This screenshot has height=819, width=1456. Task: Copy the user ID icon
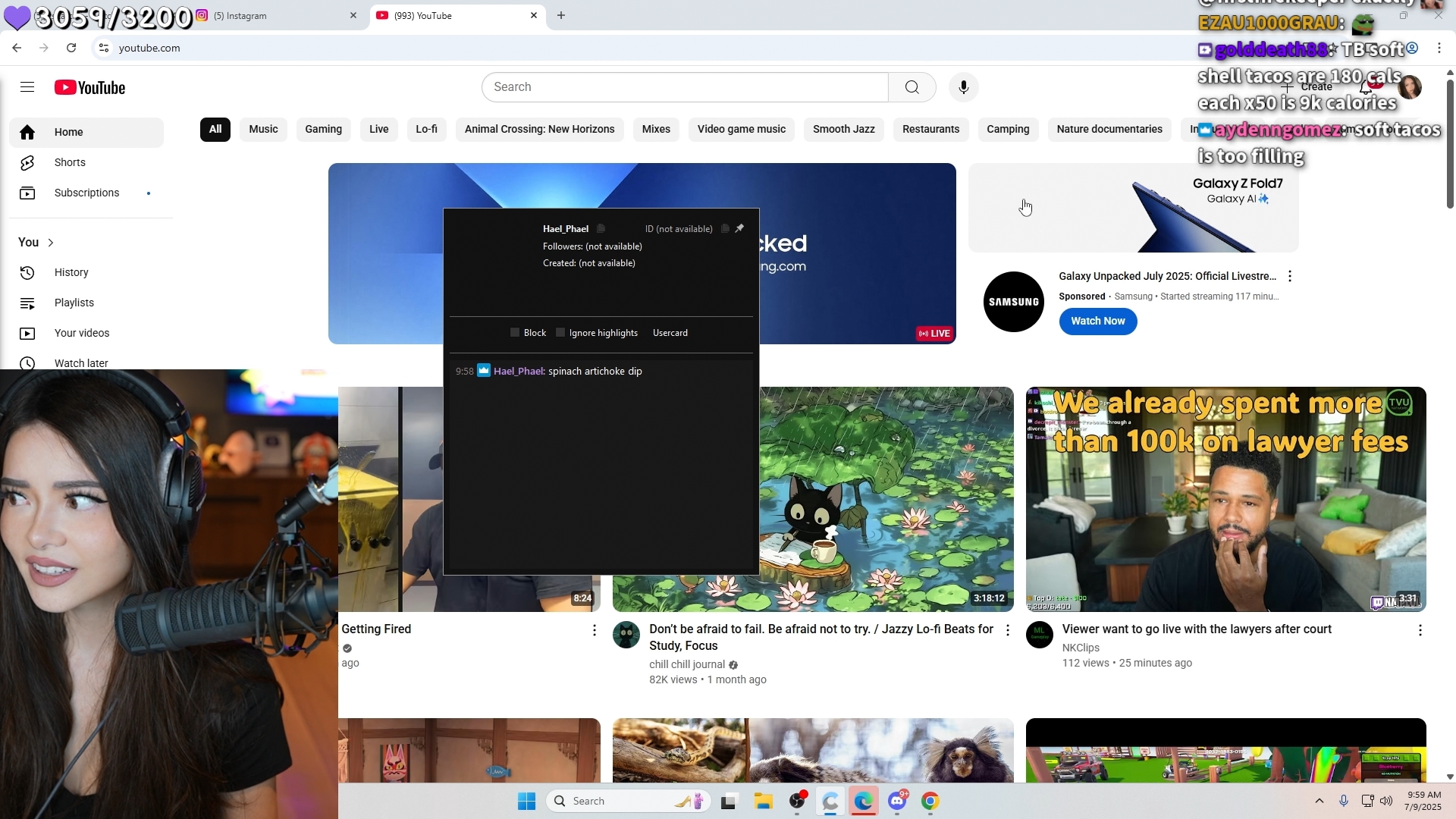pos(725,228)
